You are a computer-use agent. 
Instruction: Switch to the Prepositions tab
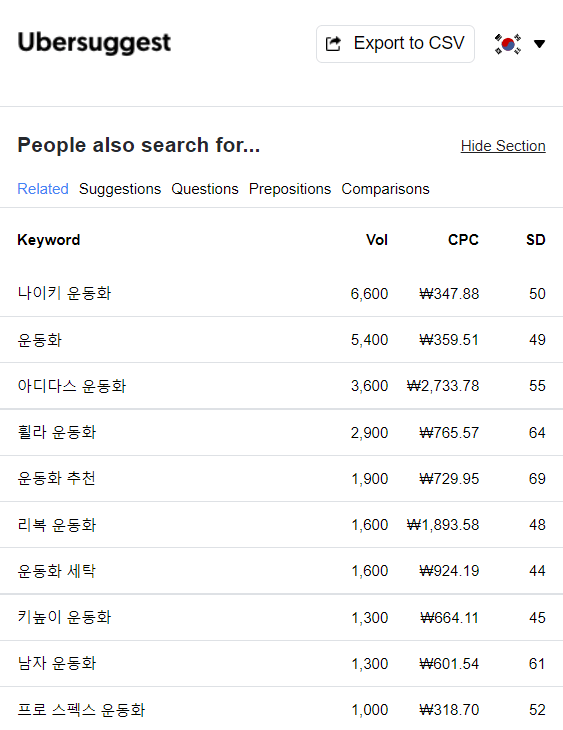290,189
